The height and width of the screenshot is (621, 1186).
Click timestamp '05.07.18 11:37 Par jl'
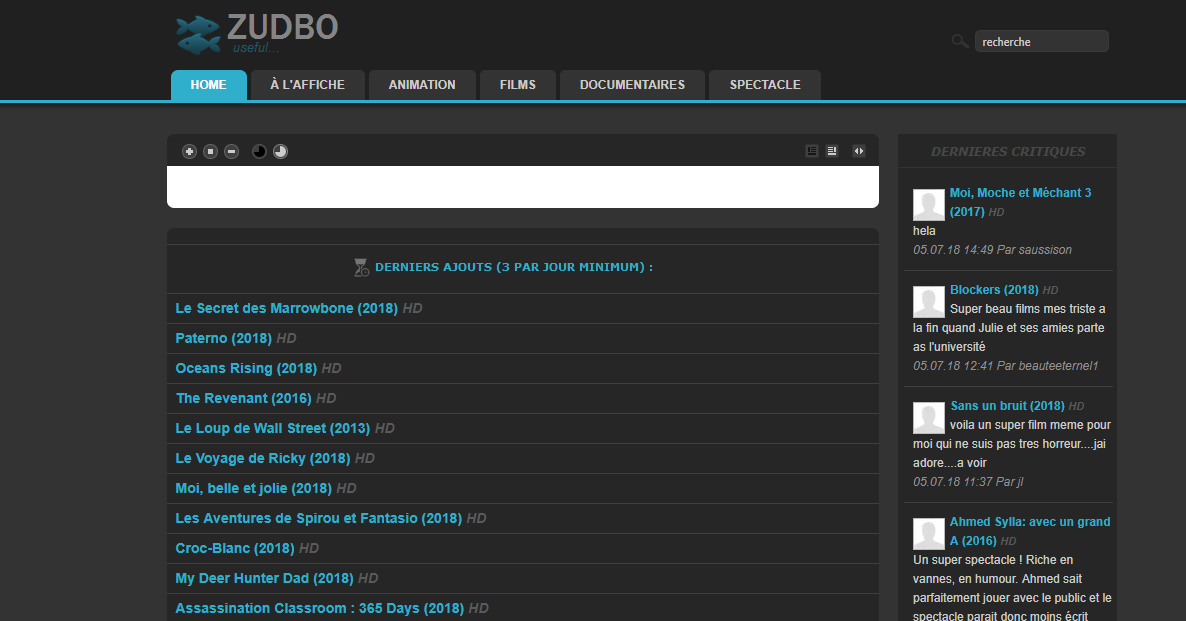pyautogui.click(x=968, y=482)
